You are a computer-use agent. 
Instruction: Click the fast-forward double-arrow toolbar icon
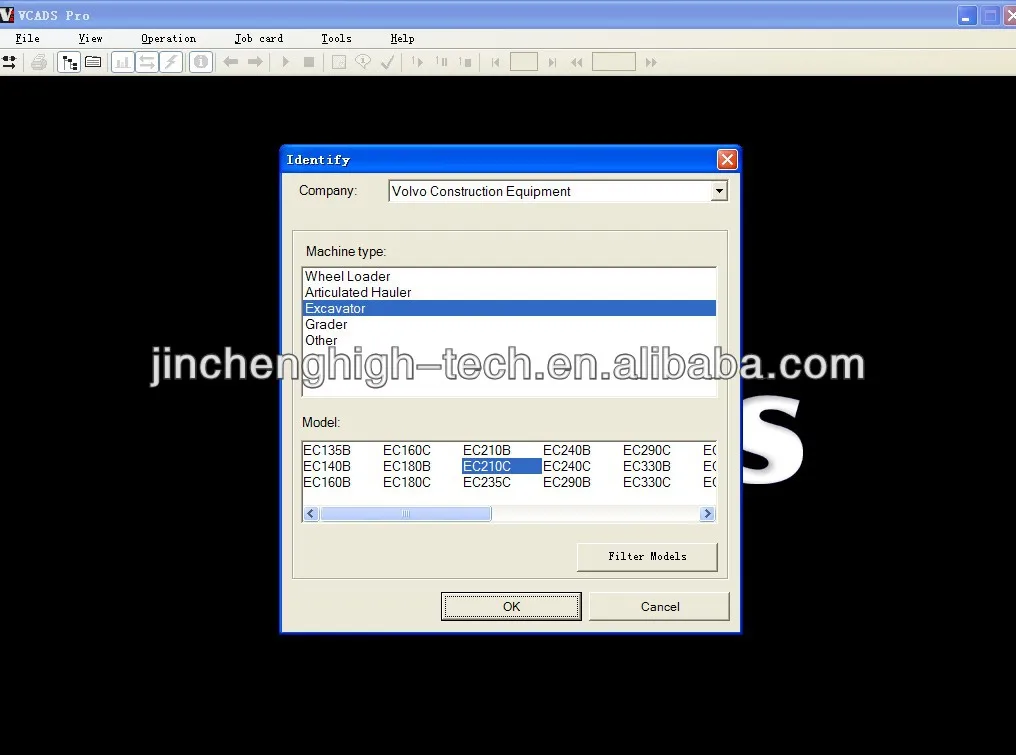pyautogui.click(x=651, y=63)
